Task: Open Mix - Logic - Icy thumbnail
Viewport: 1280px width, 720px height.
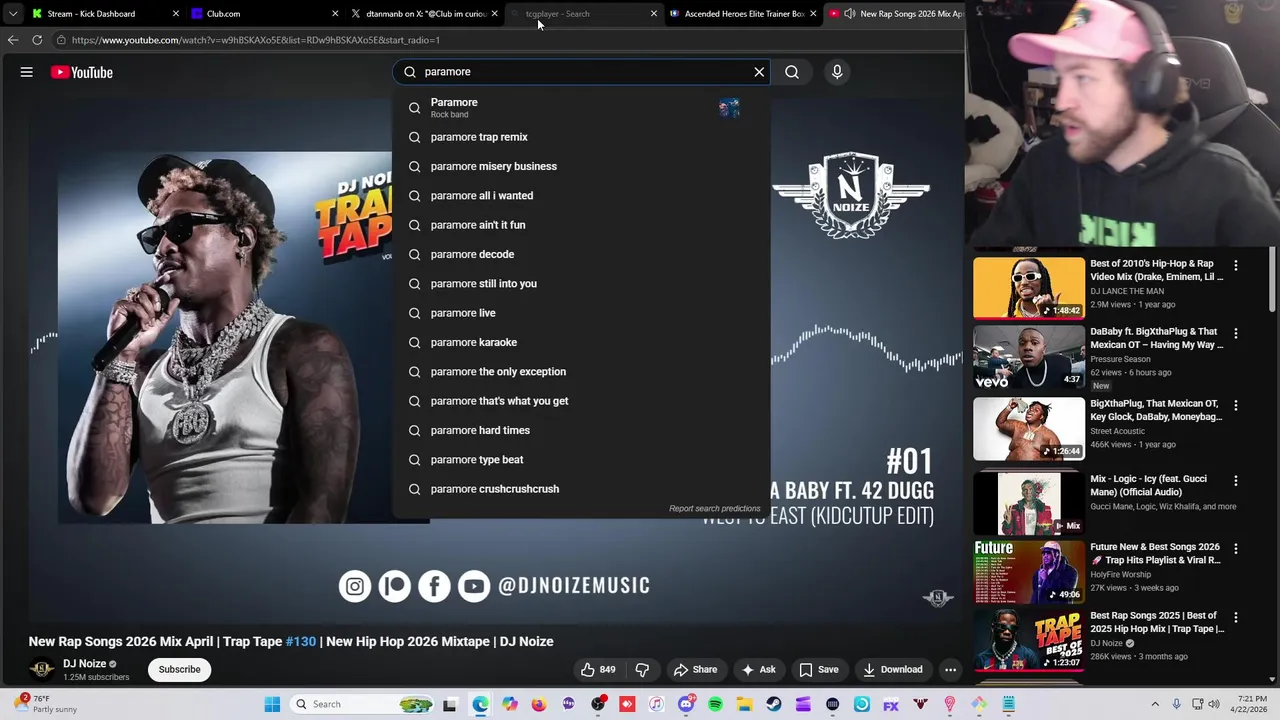Action: click(1029, 503)
